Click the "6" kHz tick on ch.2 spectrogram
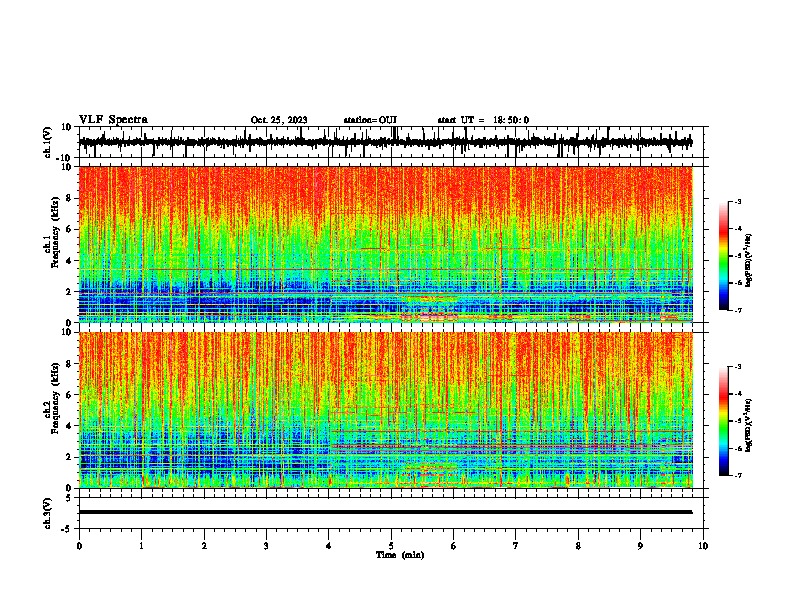The width and height of the screenshot is (792, 612). (70, 395)
